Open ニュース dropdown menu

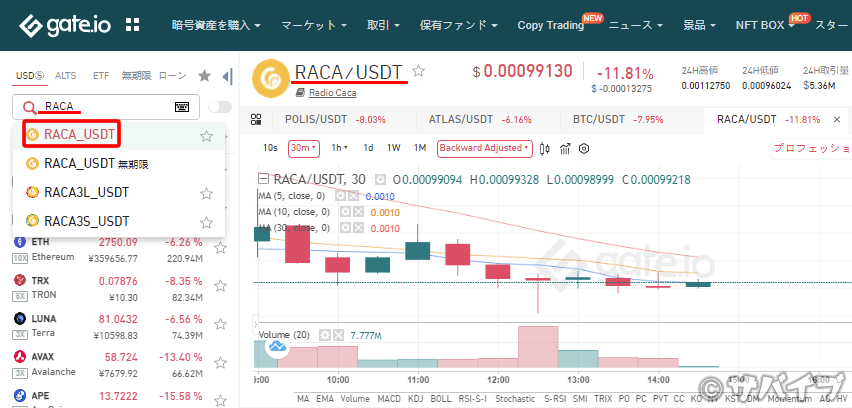[x=636, y=25]
